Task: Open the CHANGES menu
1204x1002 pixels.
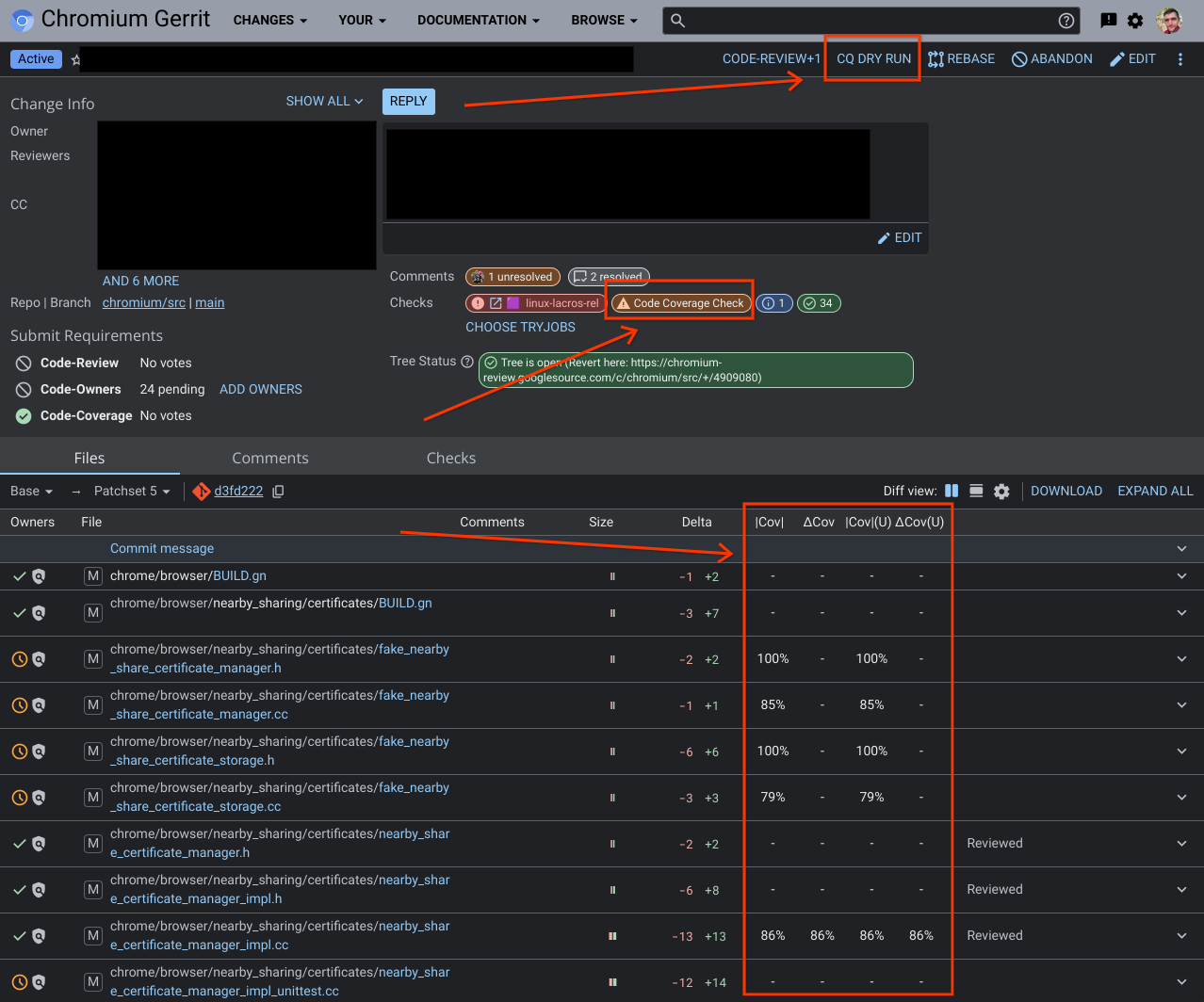Action: (x=270, y=20)
